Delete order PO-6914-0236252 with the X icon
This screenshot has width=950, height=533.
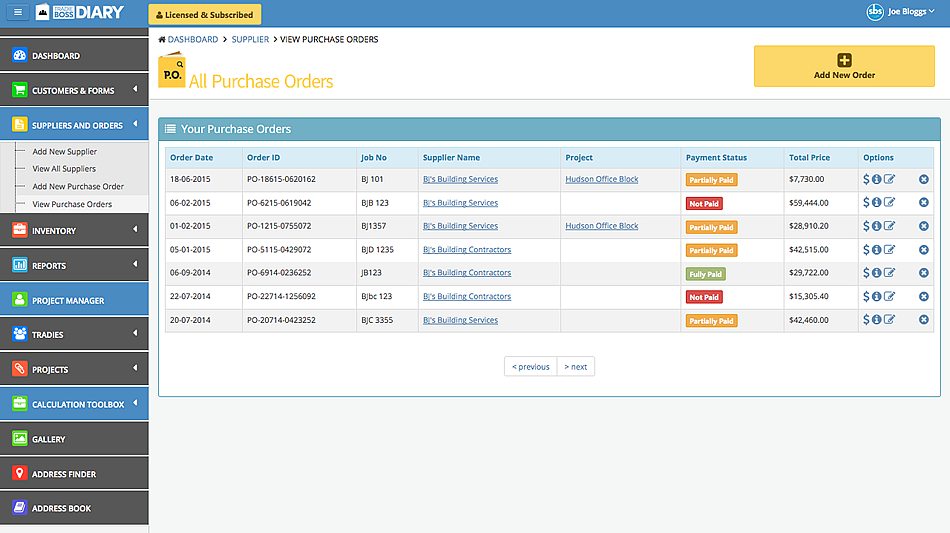923,273
